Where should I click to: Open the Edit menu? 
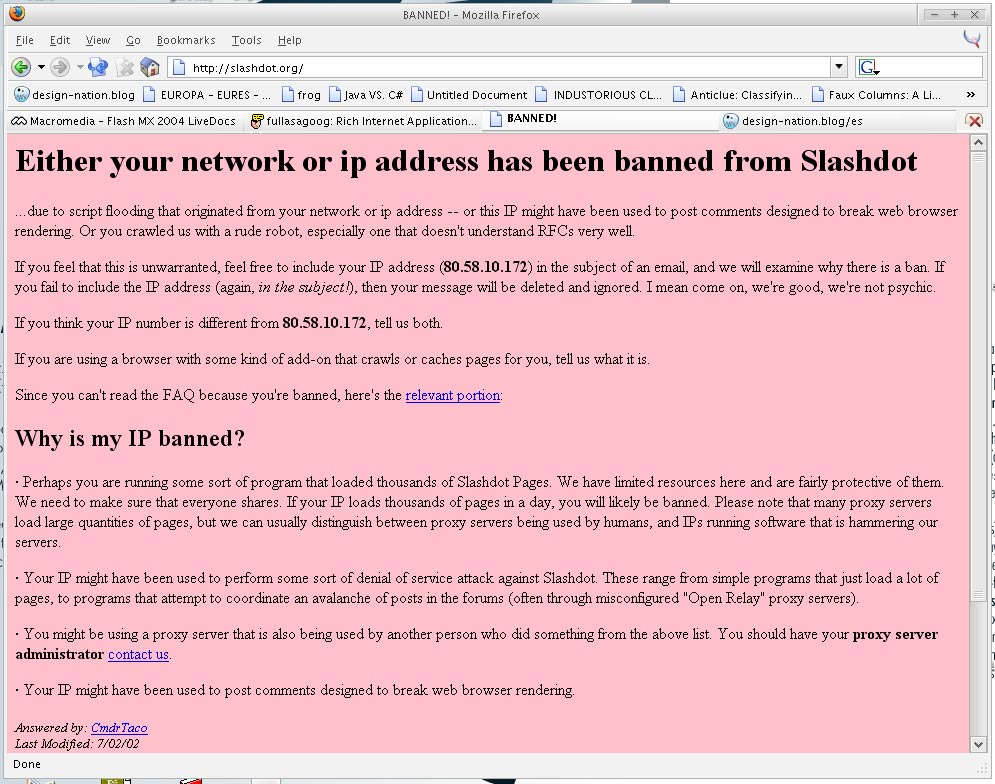(60, 40)
